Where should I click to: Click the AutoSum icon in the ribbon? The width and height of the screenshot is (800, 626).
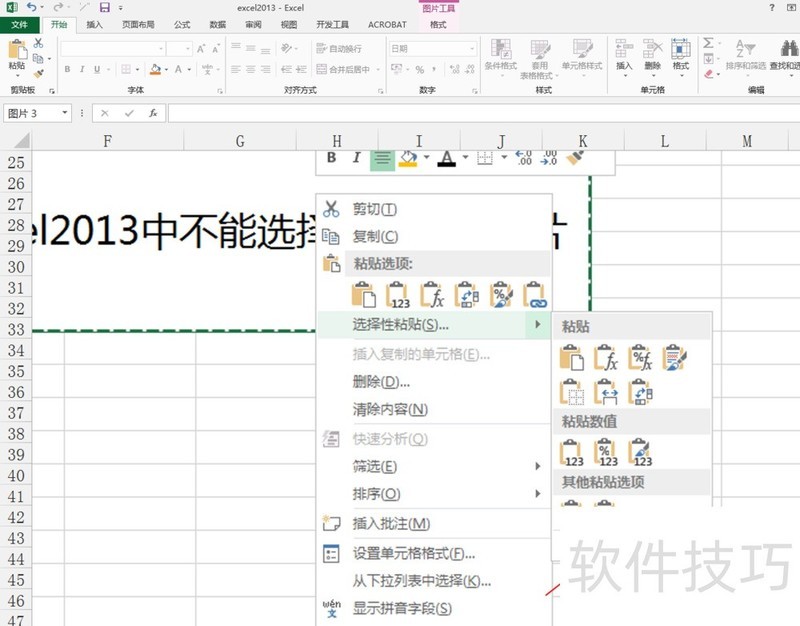point(710,44)
